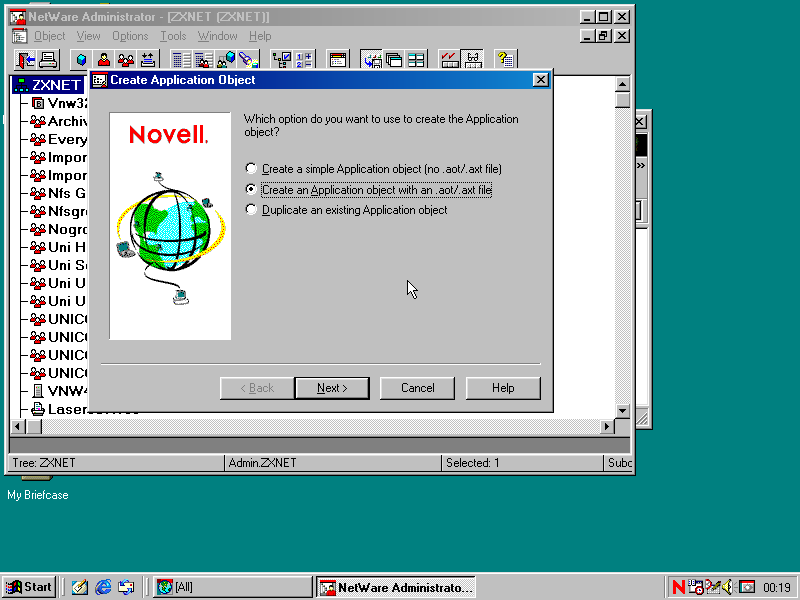Click the flashlight search toolbar icon
800x600 pixels.
point(248,60)
